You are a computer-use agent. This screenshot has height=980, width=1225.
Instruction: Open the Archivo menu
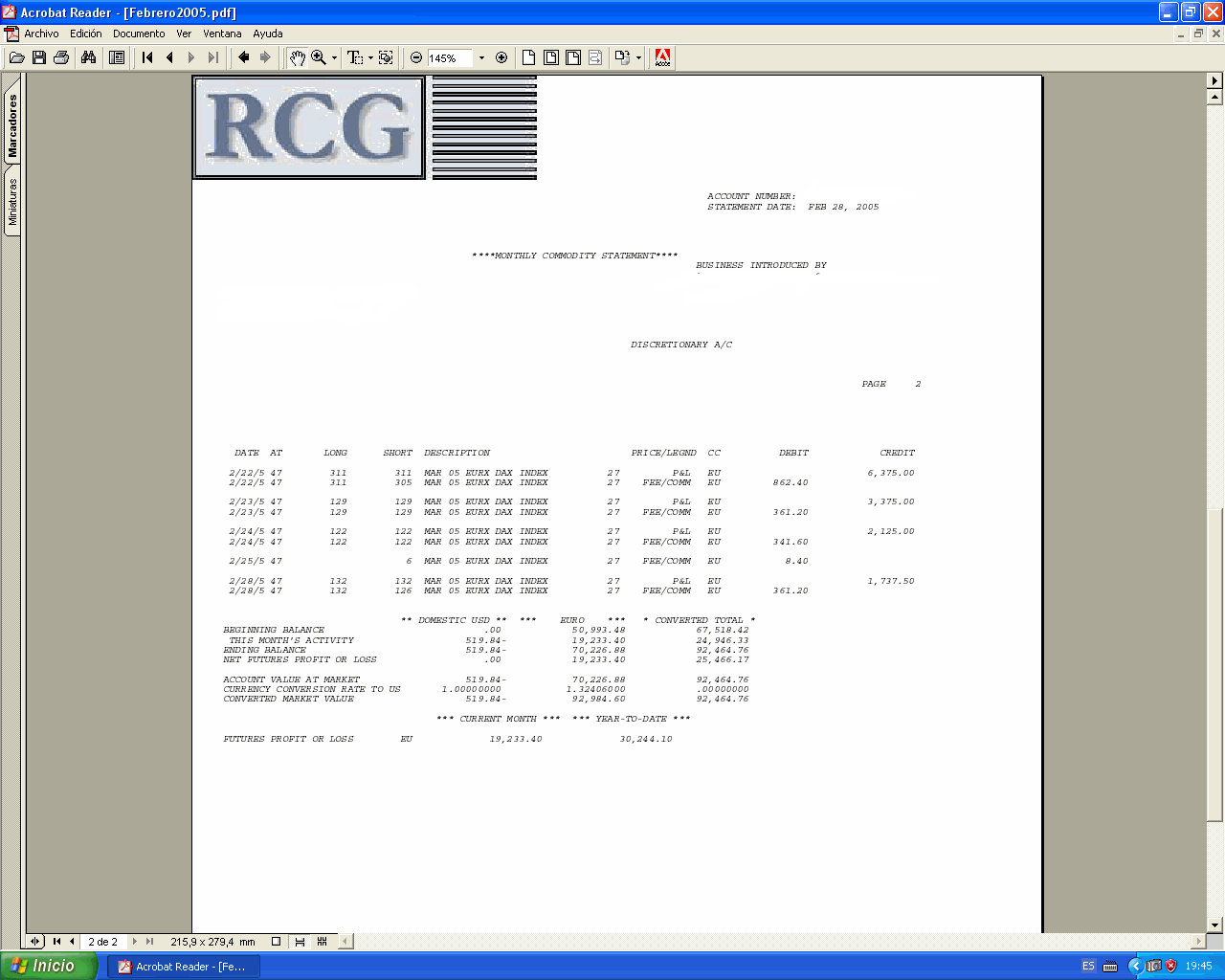point(41,33)
